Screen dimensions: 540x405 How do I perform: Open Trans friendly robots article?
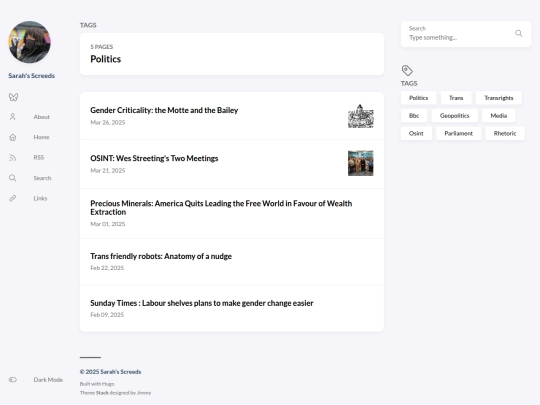coord(161,256)
